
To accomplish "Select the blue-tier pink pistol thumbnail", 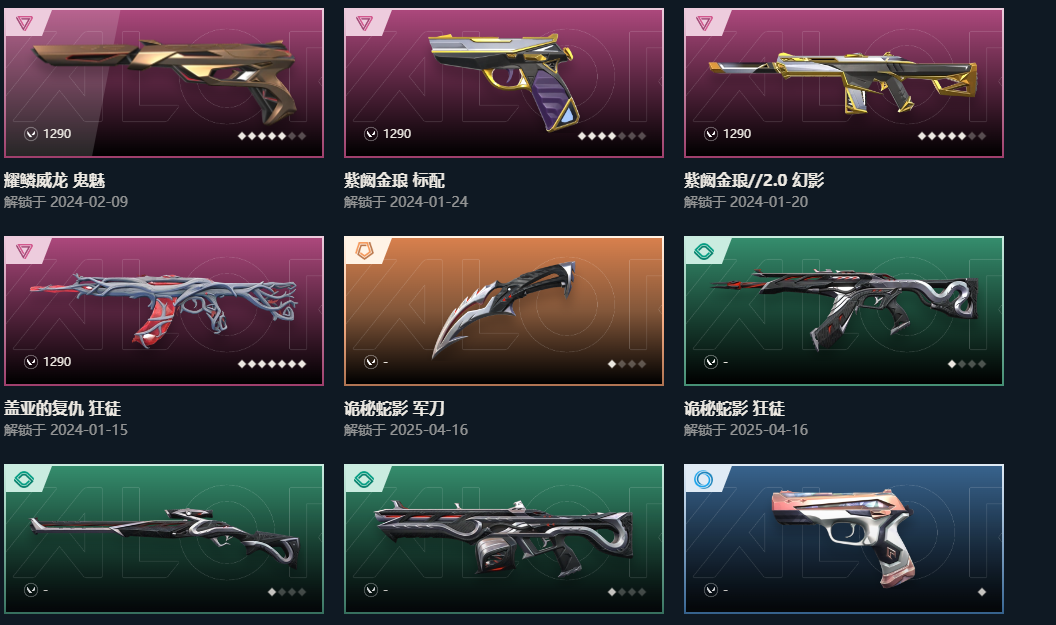I will coord(844,539).
